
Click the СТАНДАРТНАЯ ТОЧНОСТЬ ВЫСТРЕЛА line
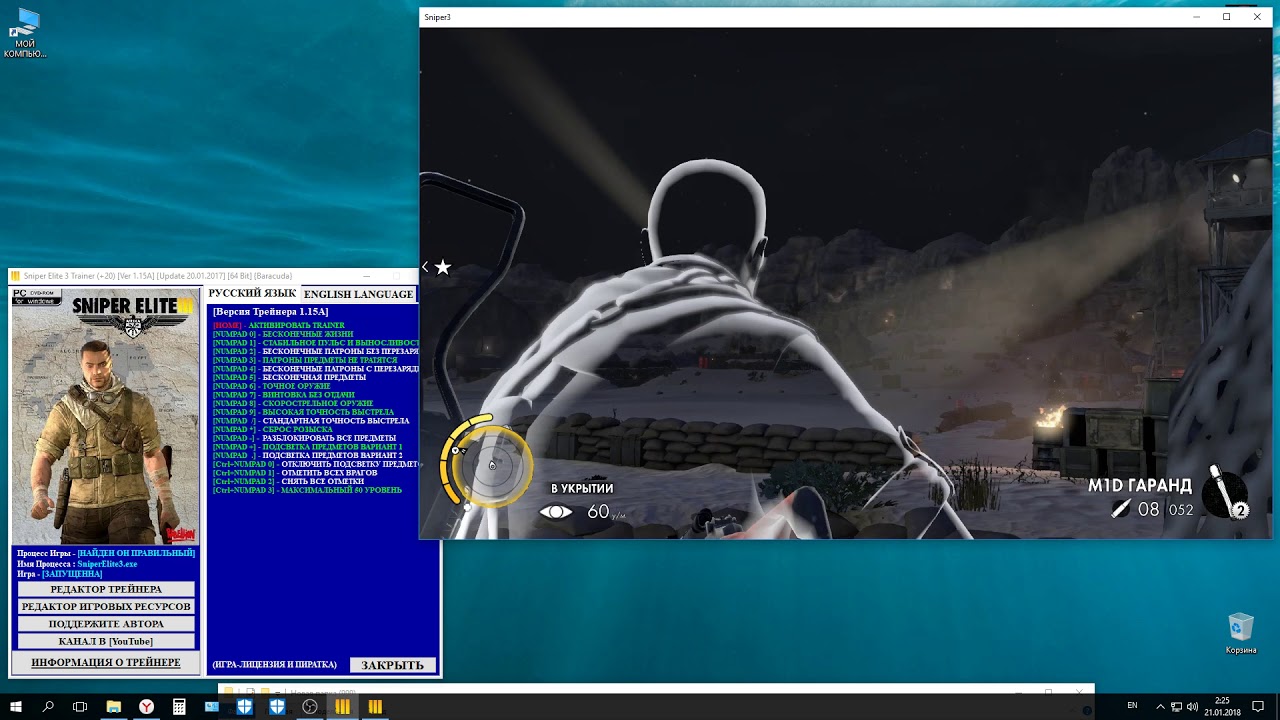(x=310, y=421)
